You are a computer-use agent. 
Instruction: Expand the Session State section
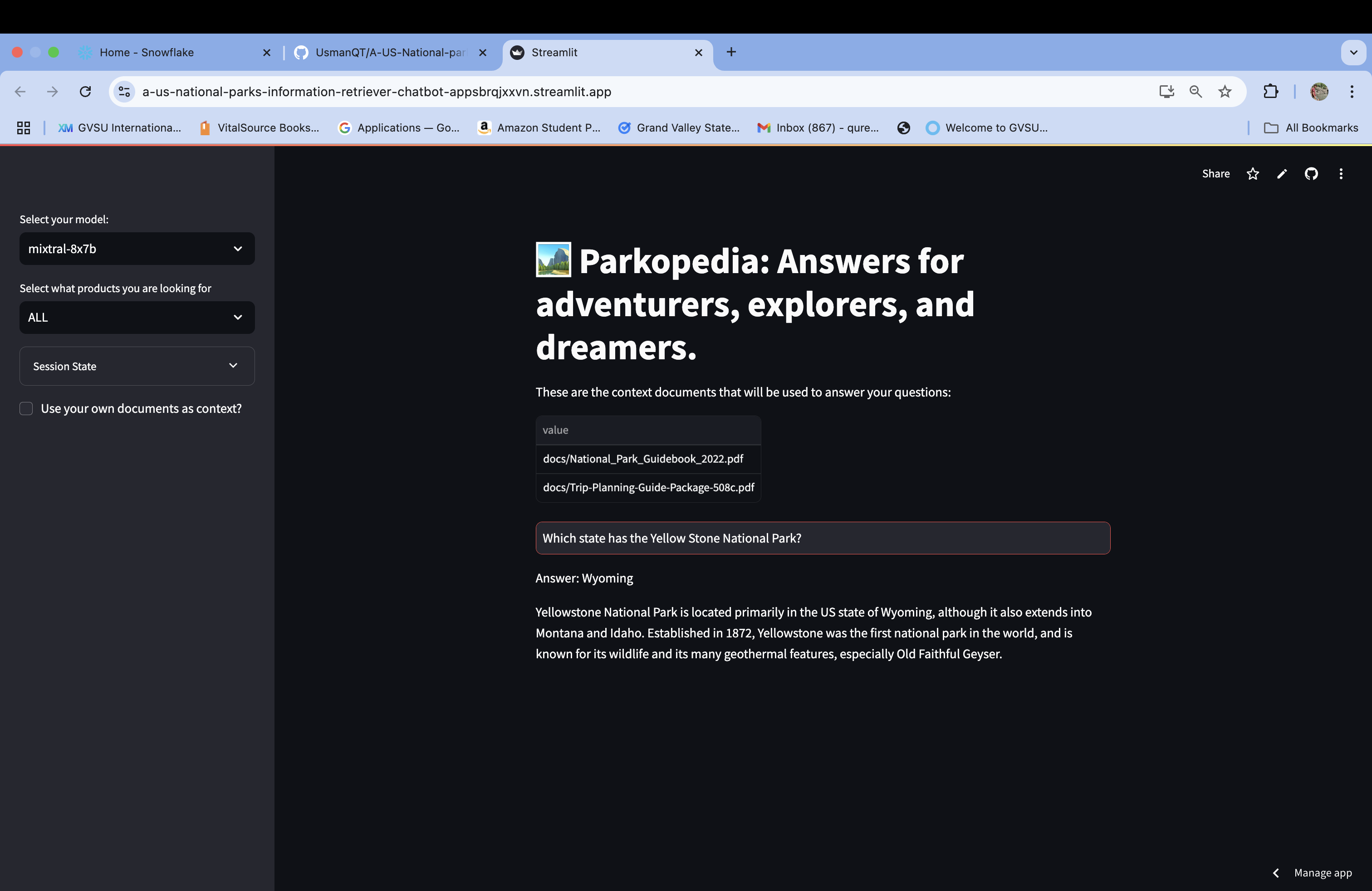[x=137, y=366]
